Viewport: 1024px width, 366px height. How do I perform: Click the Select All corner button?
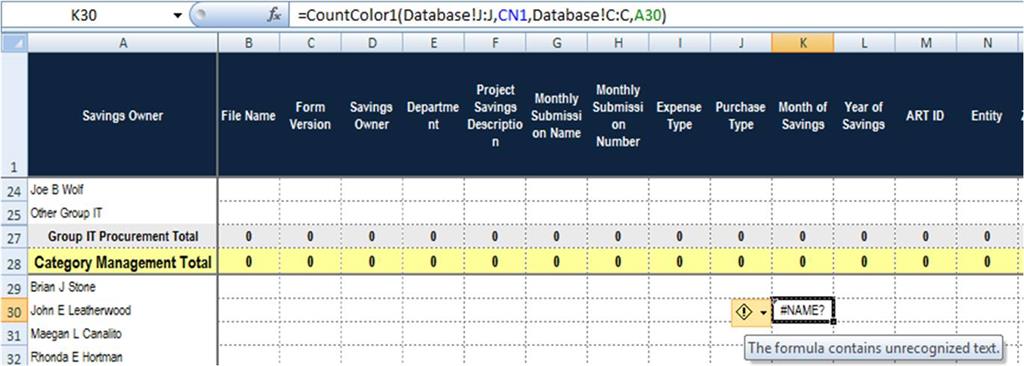click(14, 42)
